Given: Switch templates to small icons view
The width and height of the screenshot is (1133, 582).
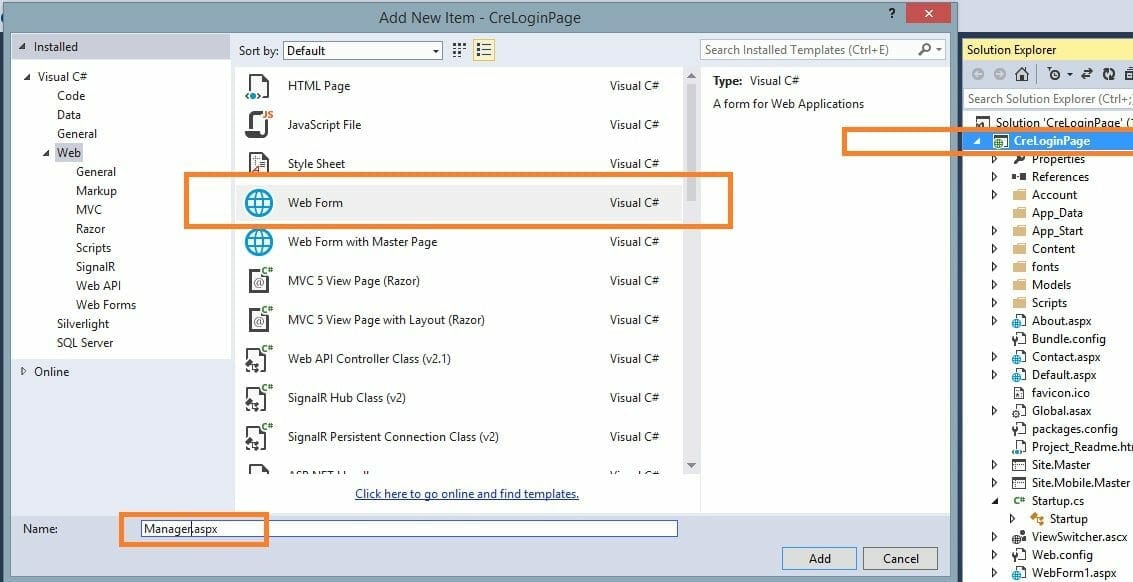Looking at the screenshot, I should (x=460, y=50).
